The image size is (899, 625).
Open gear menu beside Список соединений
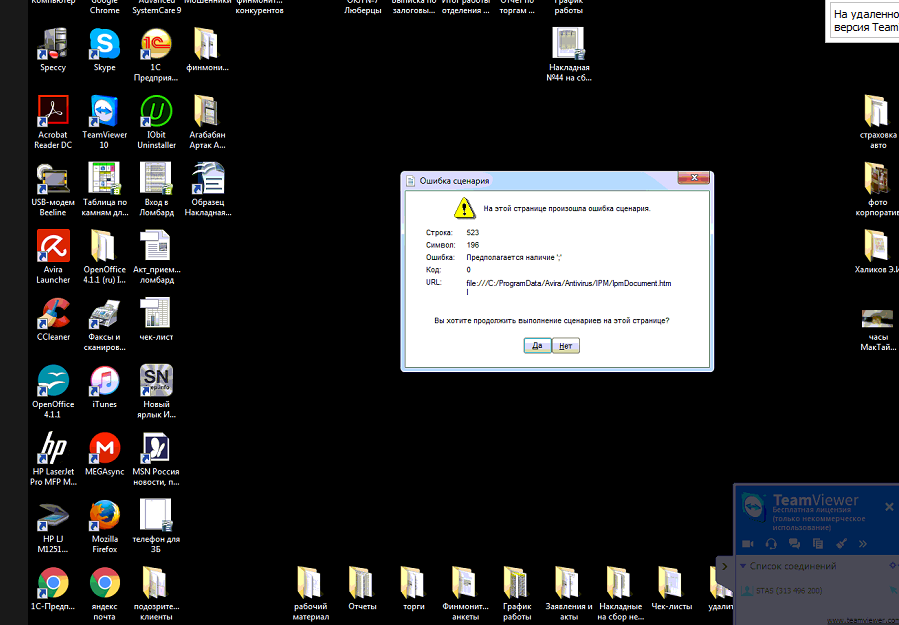pyautogui.click(x=893, y=565)
